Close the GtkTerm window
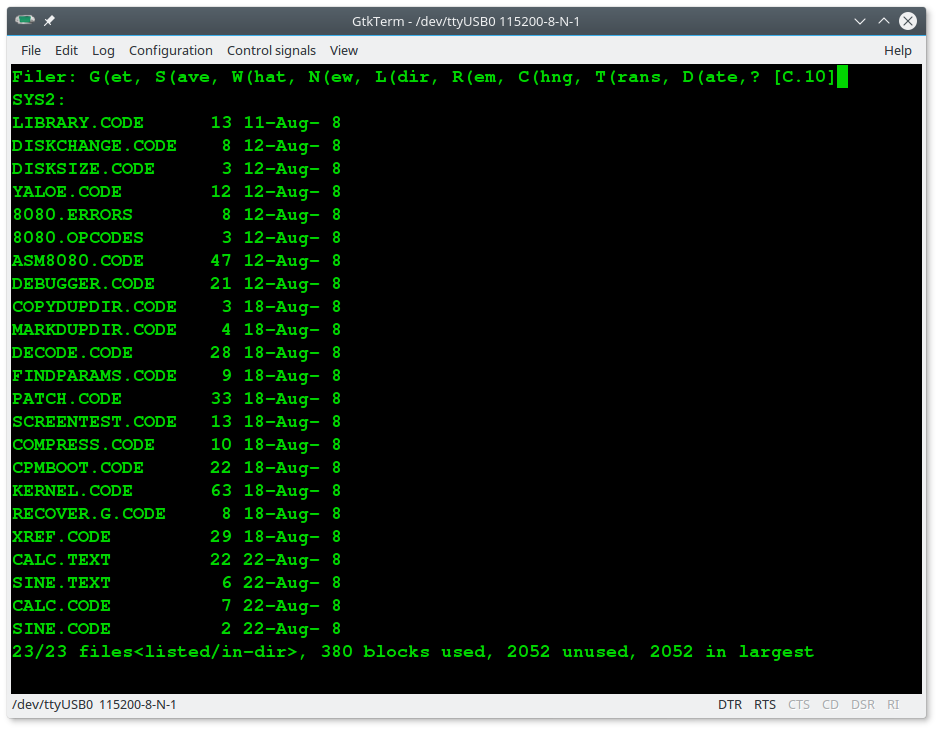939x731 pixels. tap(908, 21)
